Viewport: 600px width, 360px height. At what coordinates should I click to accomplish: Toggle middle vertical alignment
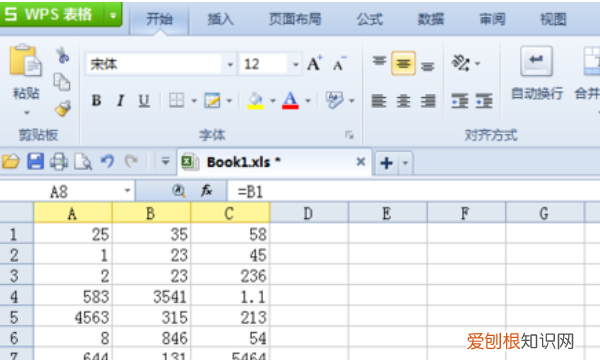tap(403, 63)
